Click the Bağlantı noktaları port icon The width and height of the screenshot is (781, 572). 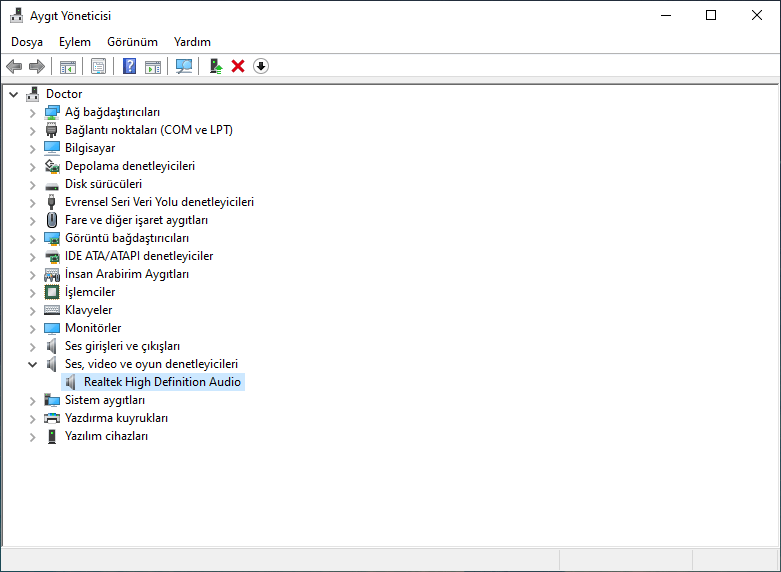52,130
